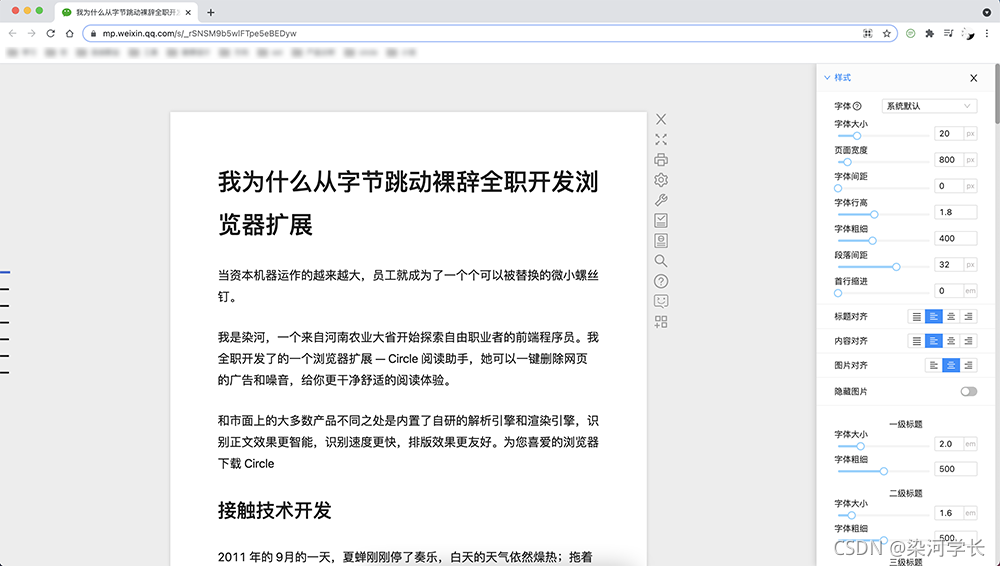Click the 一级标题 section label
Viewport: 1000px width, 566px height.
[906, 424]
